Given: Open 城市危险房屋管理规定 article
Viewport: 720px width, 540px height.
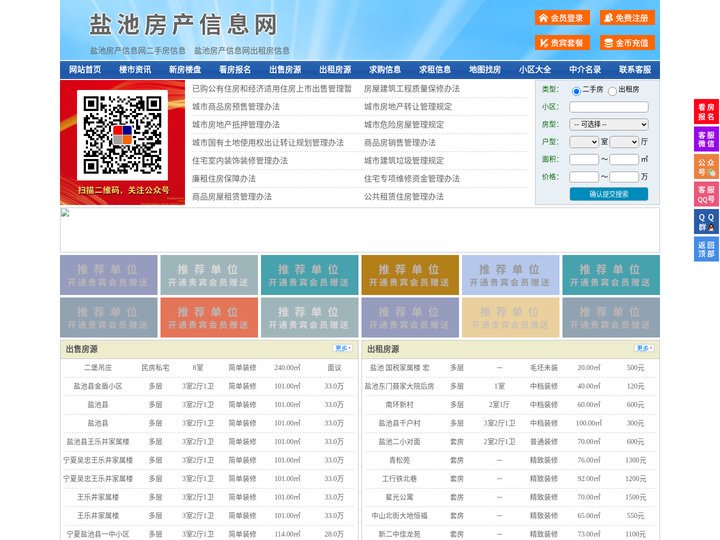Looking at the screenshot, I should point(404,124).
